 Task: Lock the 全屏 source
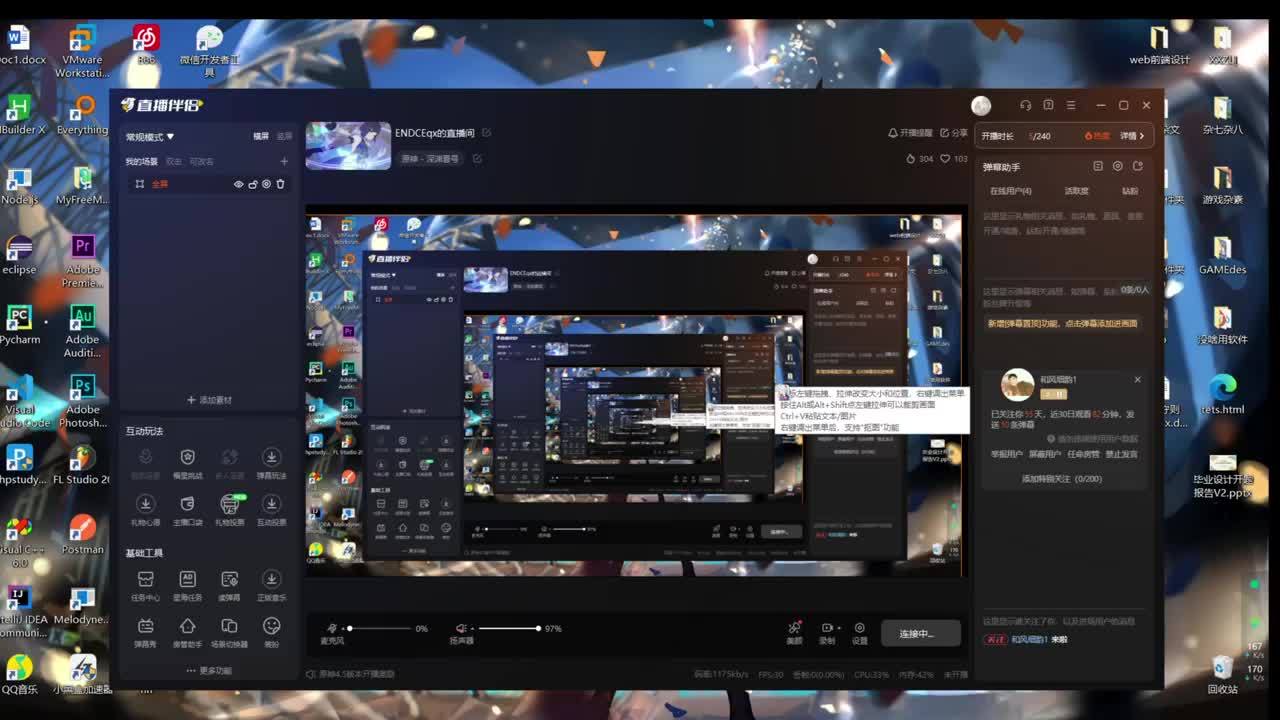coord(253,184)
